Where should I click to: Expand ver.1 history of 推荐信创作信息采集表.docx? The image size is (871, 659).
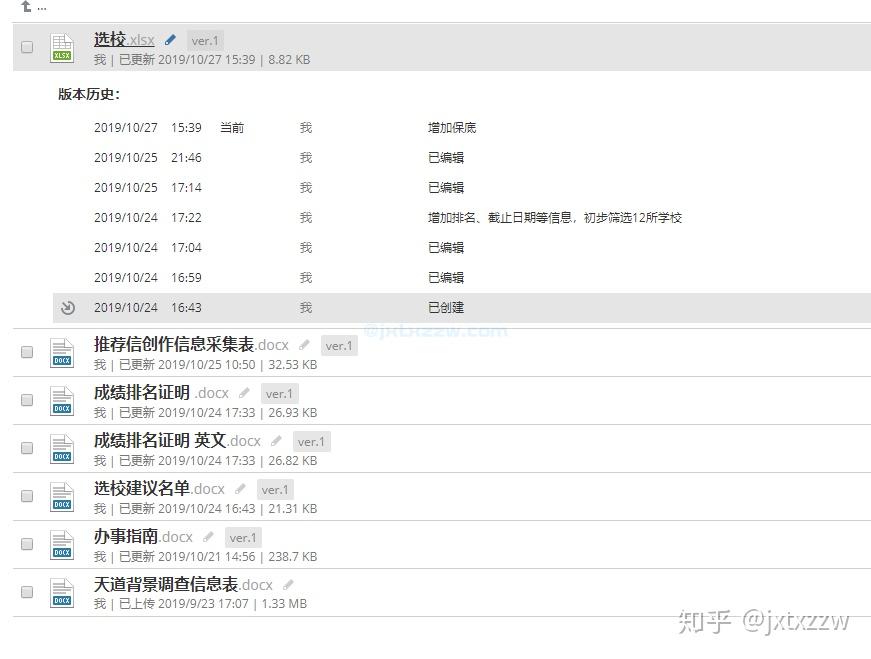339,346
